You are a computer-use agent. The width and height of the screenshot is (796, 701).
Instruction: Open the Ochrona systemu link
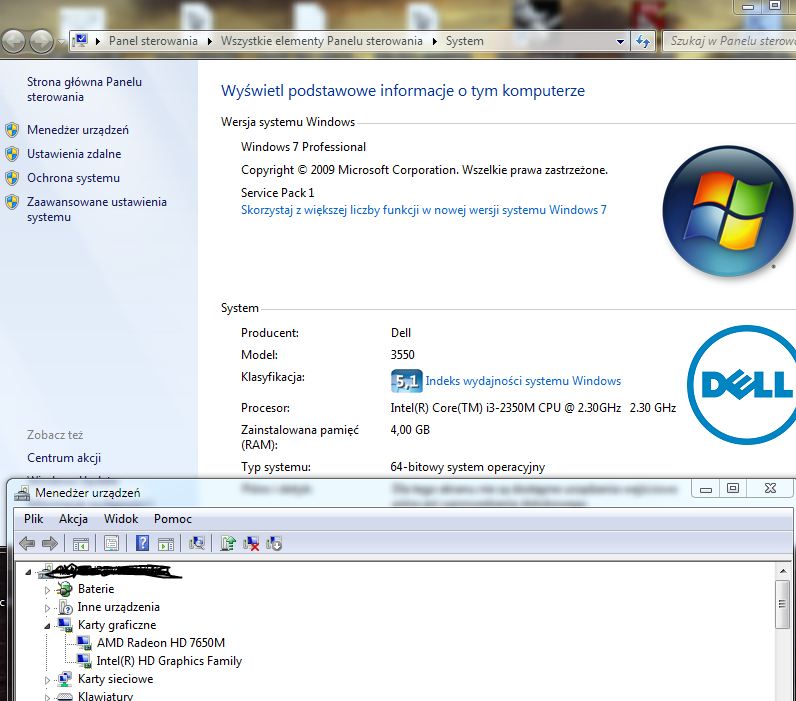[x=74, y=178]
